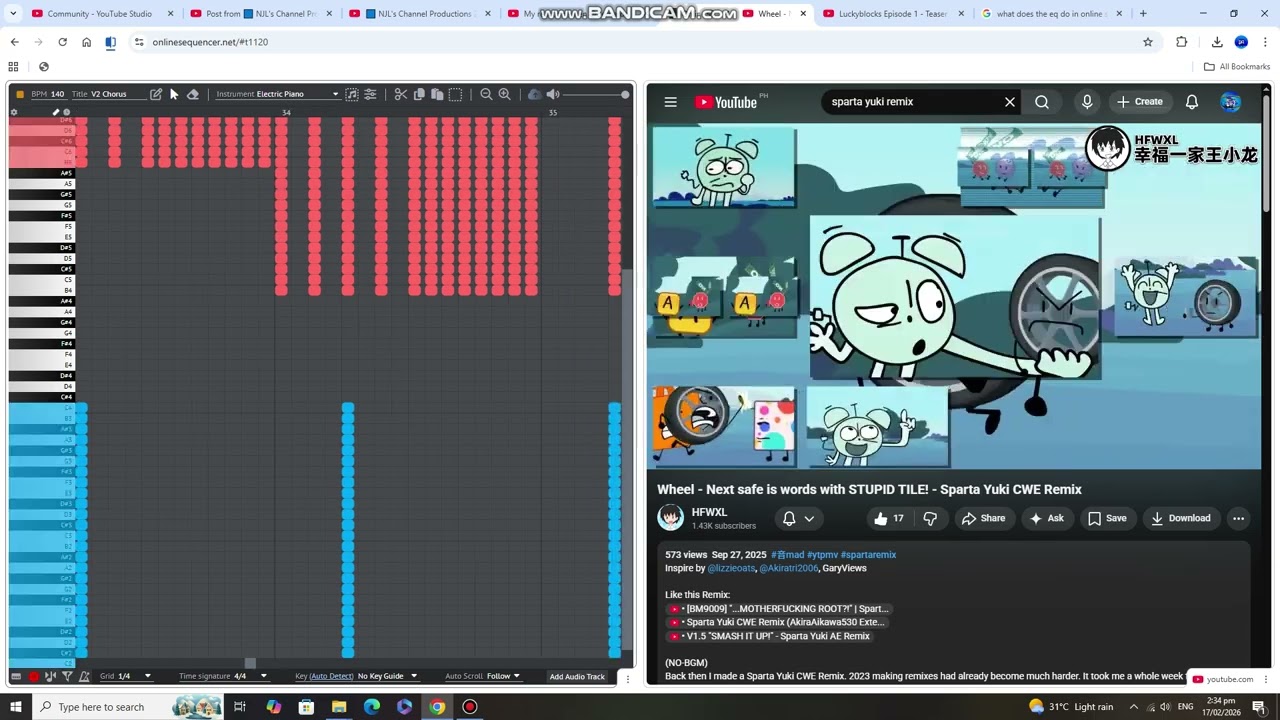Image resolution: width=1280 pixels, height=720 pixels.
Task: Open the HFWXL channel avatar
Action: (671, 518)
